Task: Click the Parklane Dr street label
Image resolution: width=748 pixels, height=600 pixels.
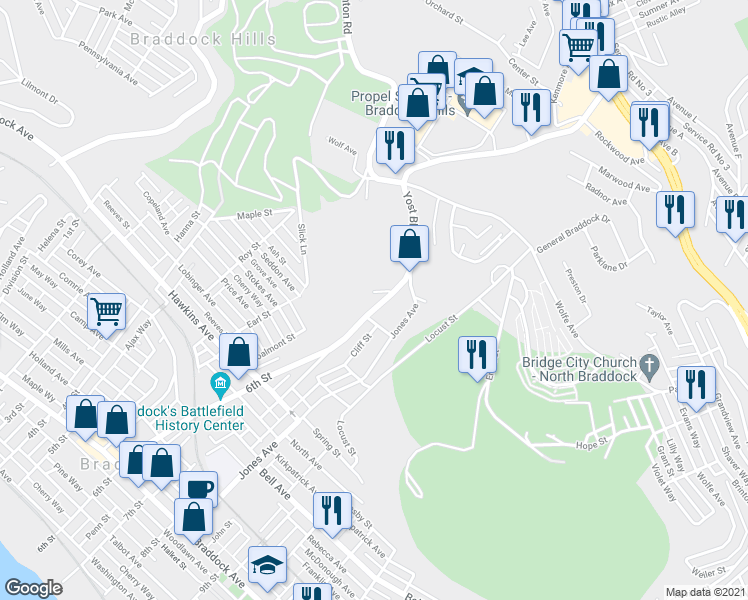Action: 608,259
